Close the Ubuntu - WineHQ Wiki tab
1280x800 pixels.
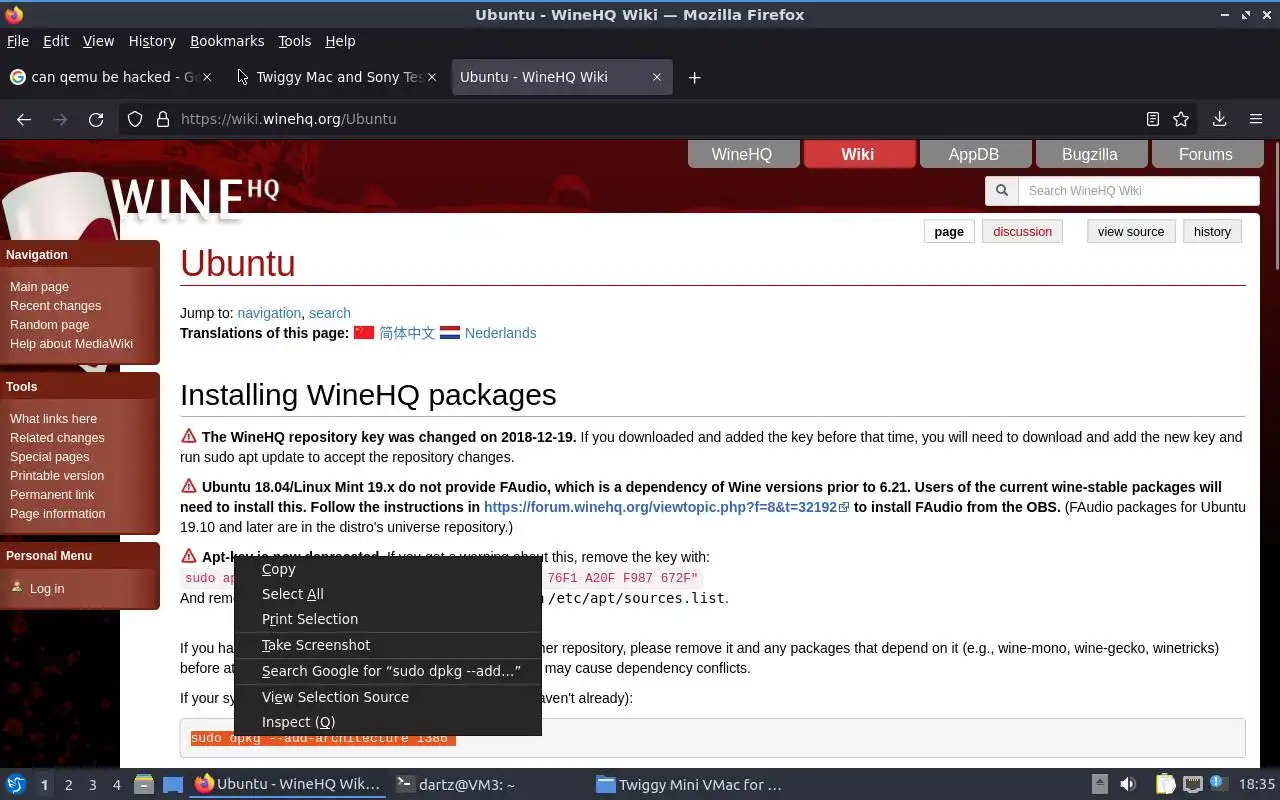(657, 77)
